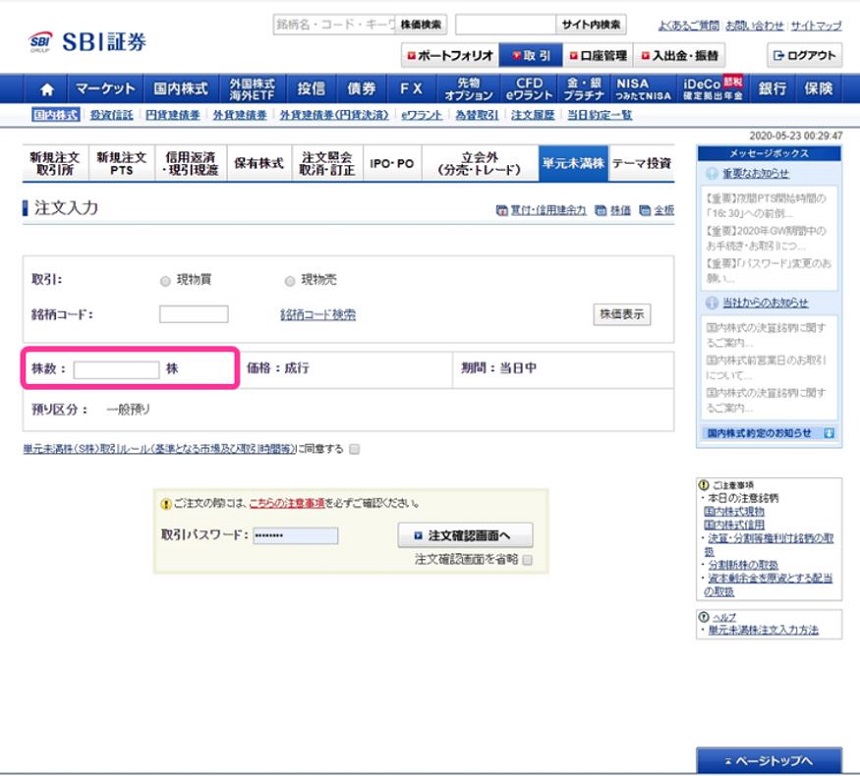Viewport: 860px width, 776px height.
Task: Open the FX menu
Action: pos(411,89)
